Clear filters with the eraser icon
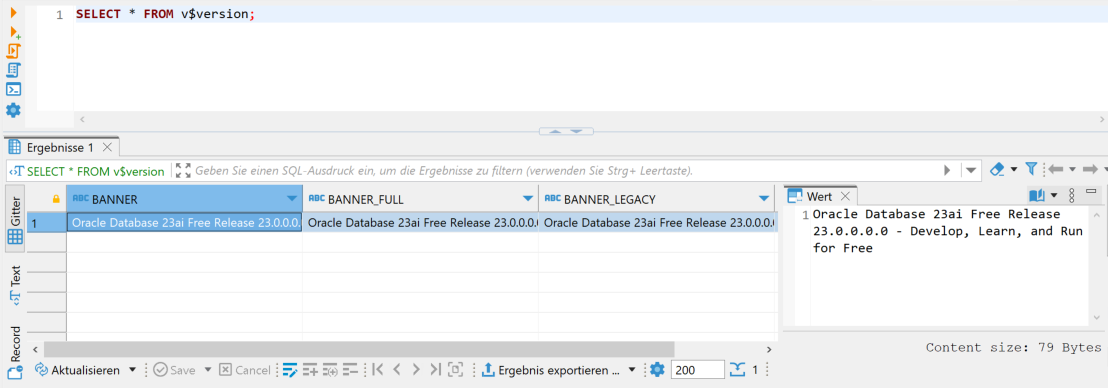This screenshot has height=388, width=1108. [x=997, y=170]
